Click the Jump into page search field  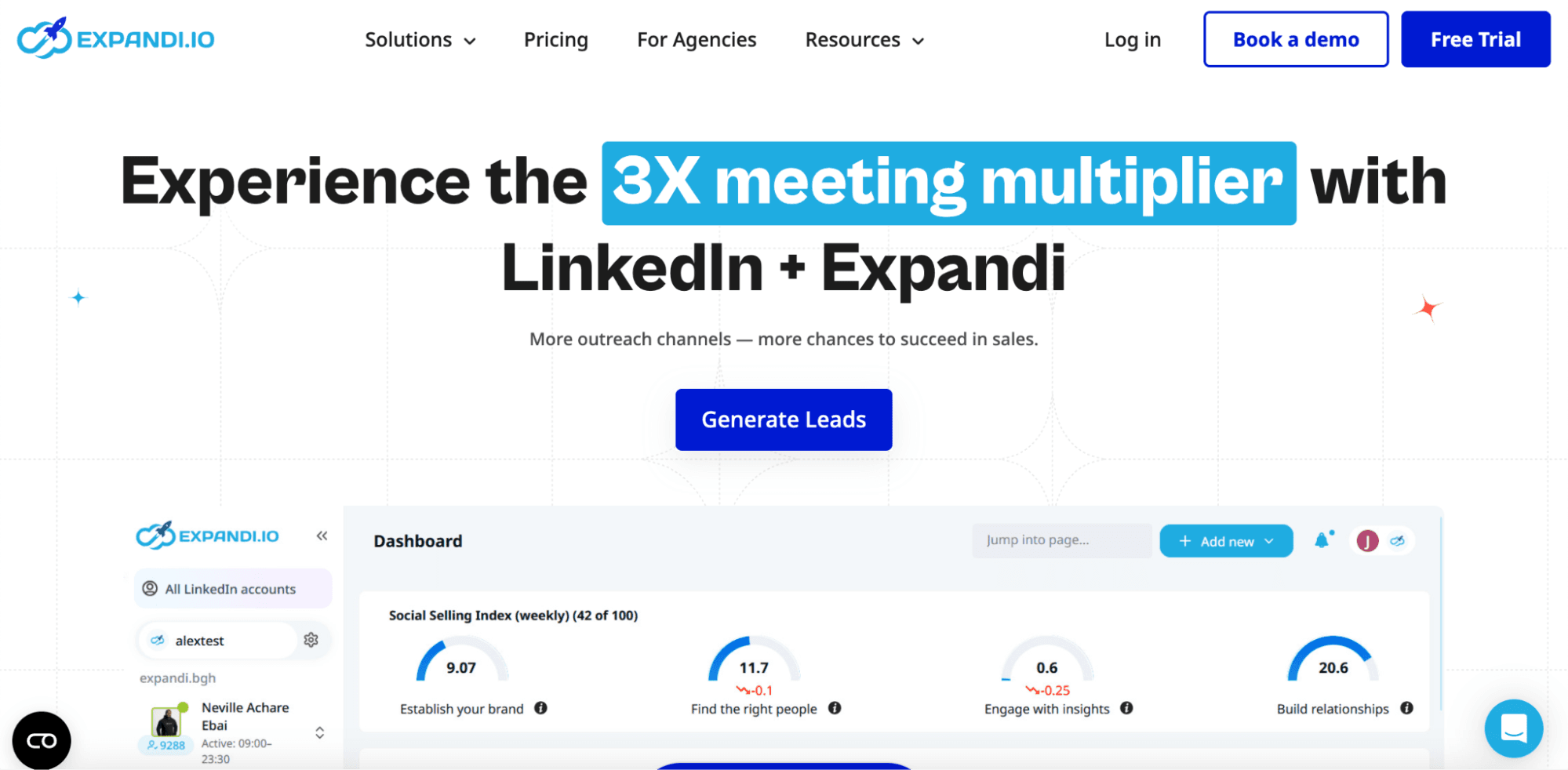[x=1061, y=540]
